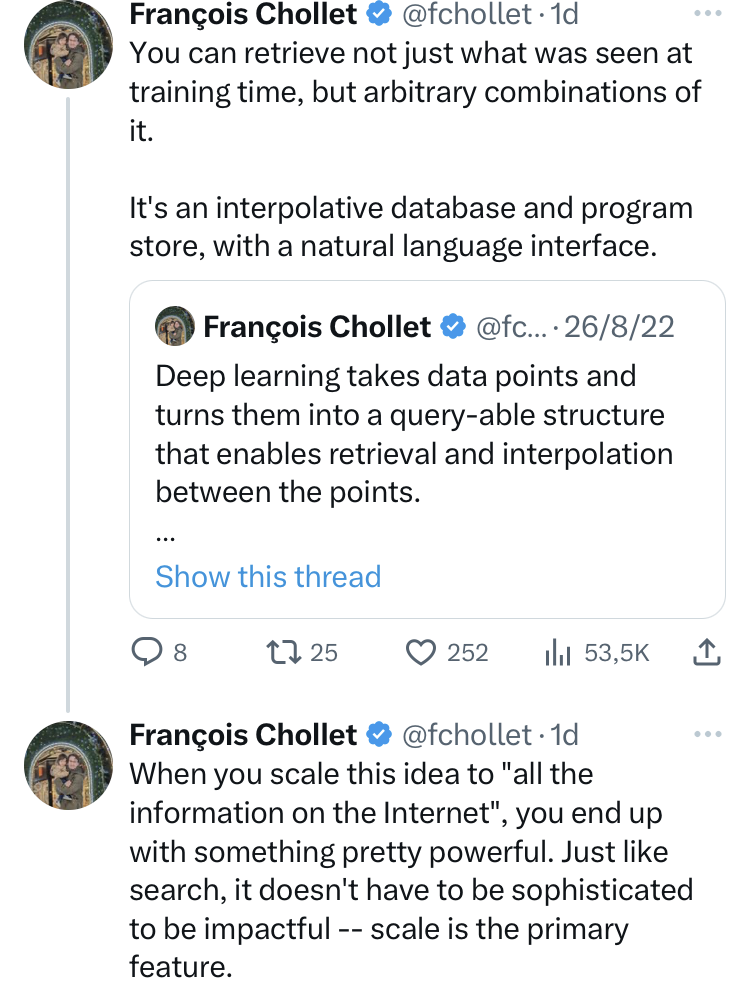750x992 pixels.
Task: Open the @fchollet handle on the top tweet
Action: click(466, 14)
